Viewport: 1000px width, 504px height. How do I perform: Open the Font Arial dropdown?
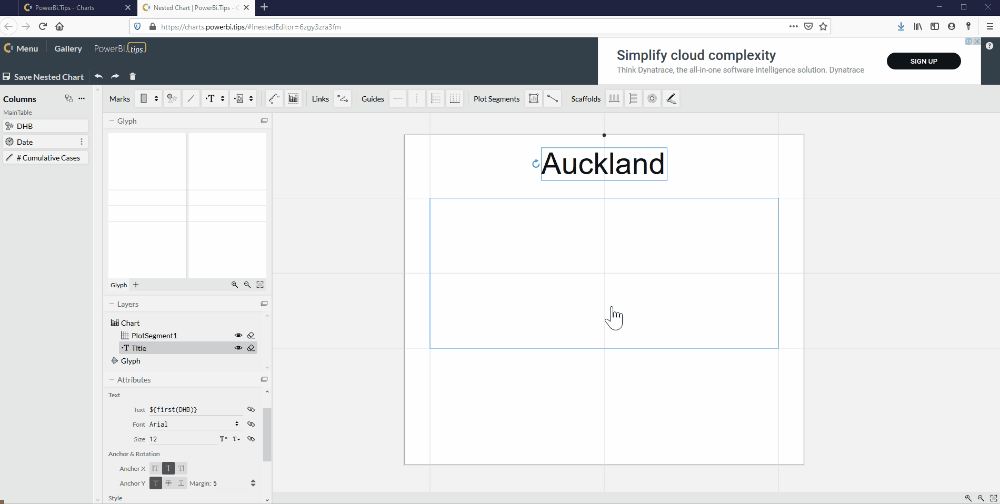point(195,424)
